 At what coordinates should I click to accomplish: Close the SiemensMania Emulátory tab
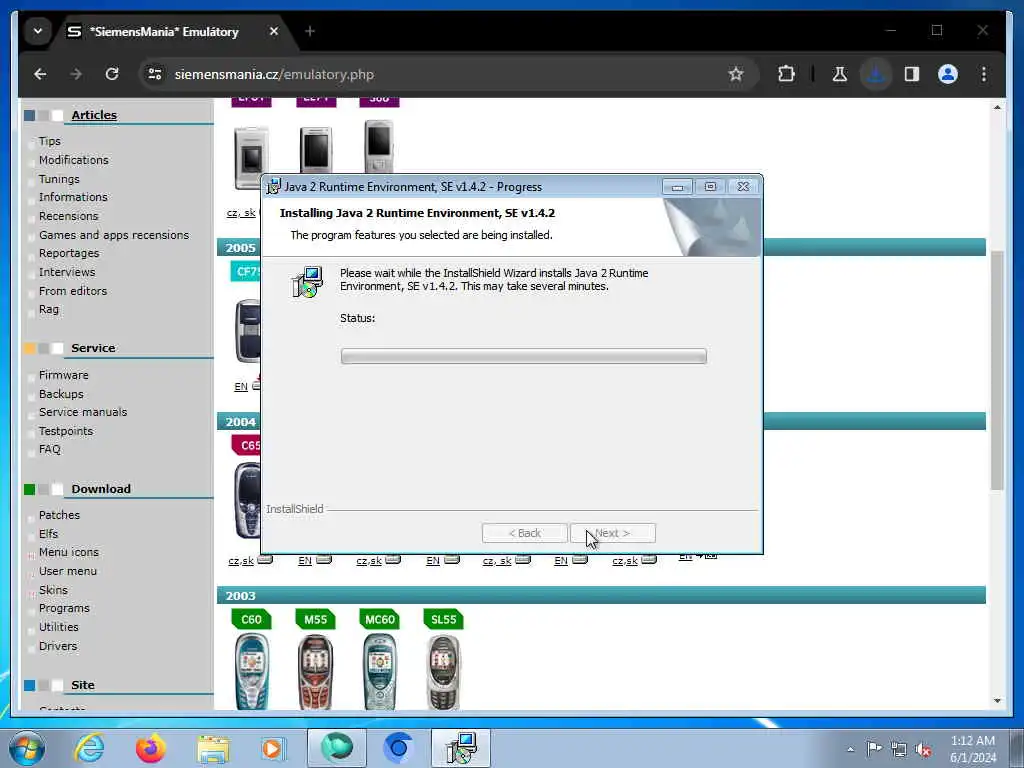(x=274, y=31)
